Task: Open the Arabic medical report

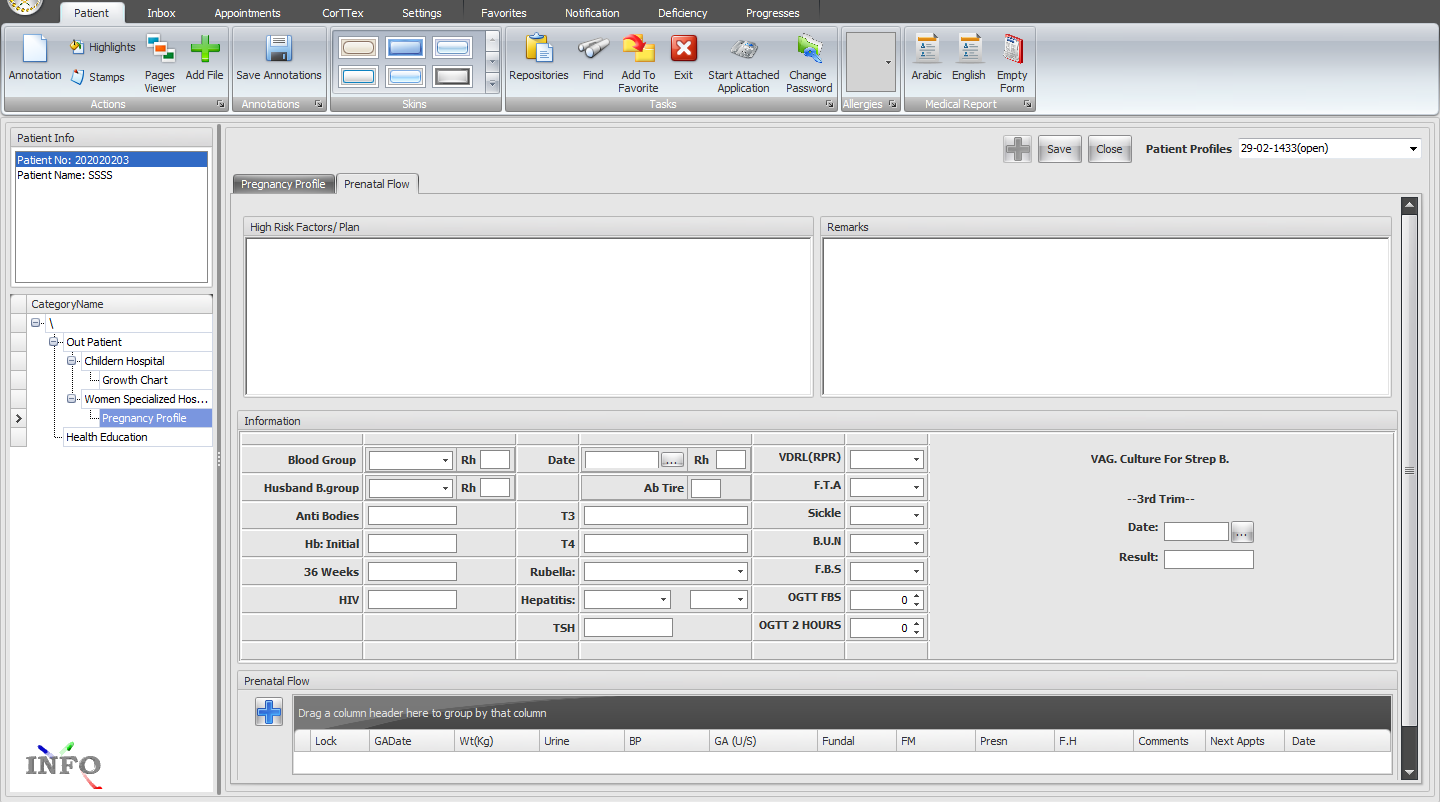Action: (x=926, y=50)
